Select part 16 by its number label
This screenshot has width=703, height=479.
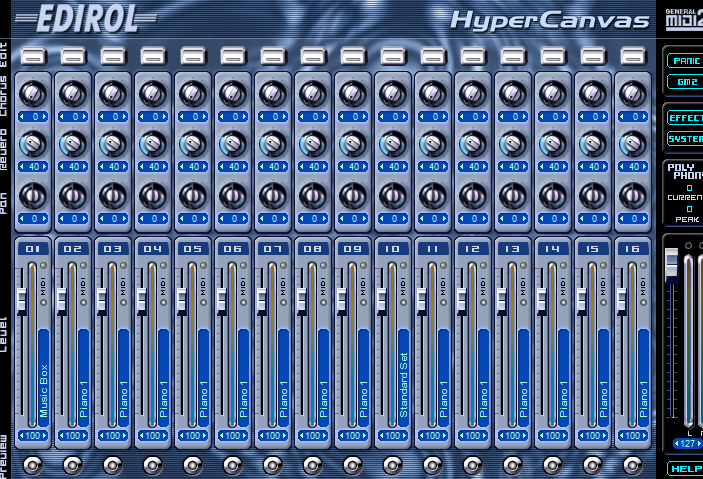[x=632, y=248]
